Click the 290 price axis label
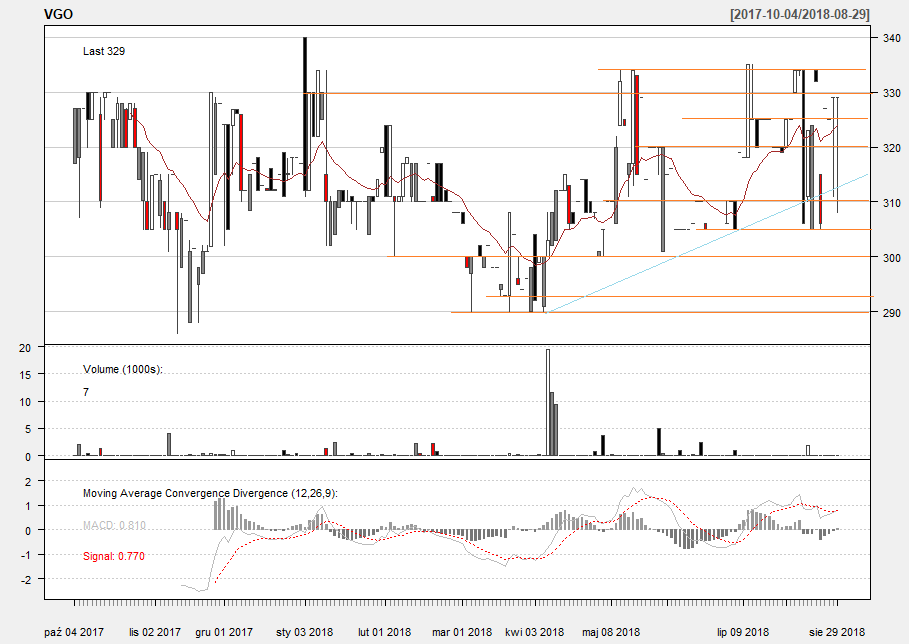 coord(892,313)
